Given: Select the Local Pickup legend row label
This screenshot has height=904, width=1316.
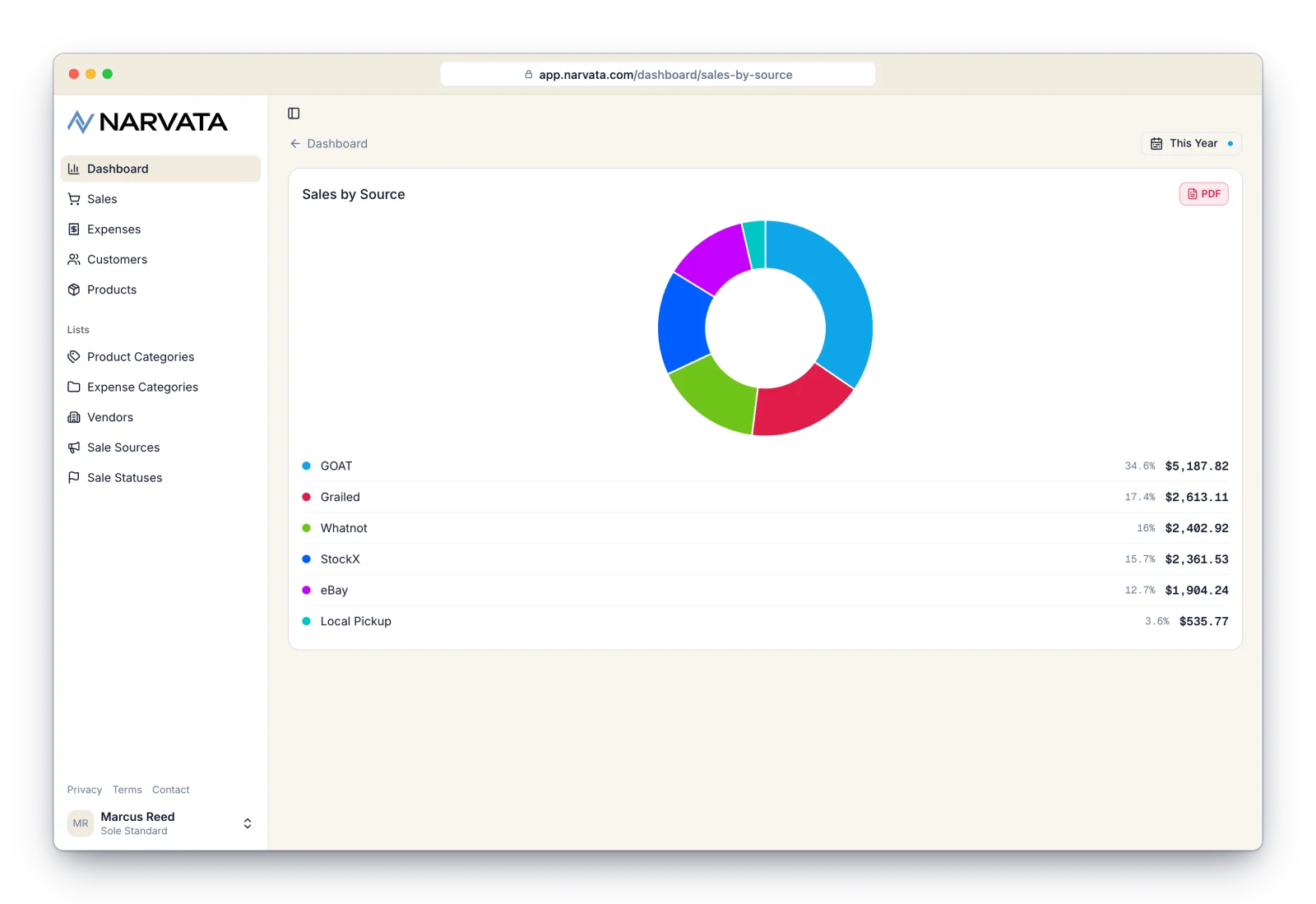Looking at the screenshot, I should (x=356, y=622).
